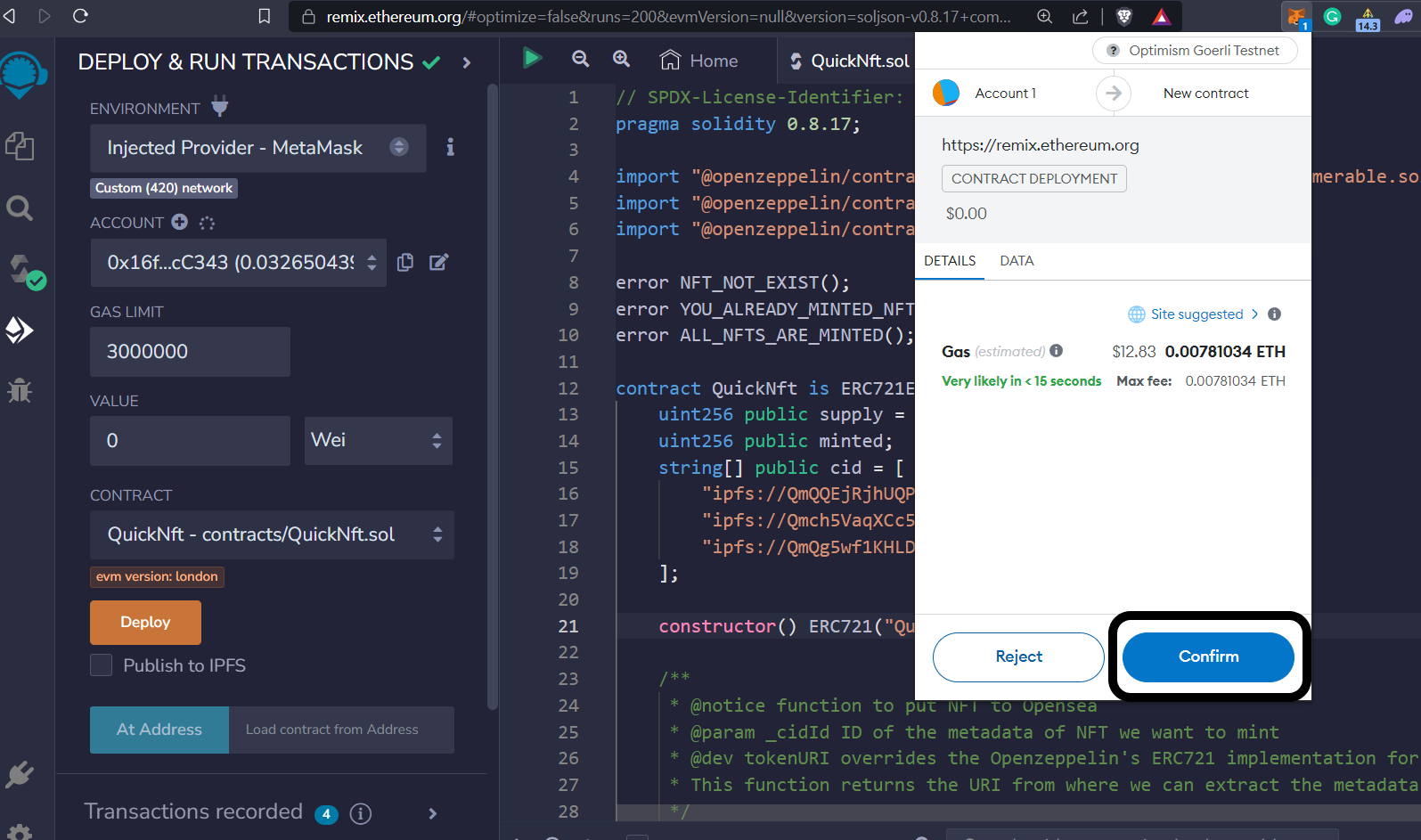
Task: Click the plus icon next to ACCOUNT
Action: tap(180, 222)
